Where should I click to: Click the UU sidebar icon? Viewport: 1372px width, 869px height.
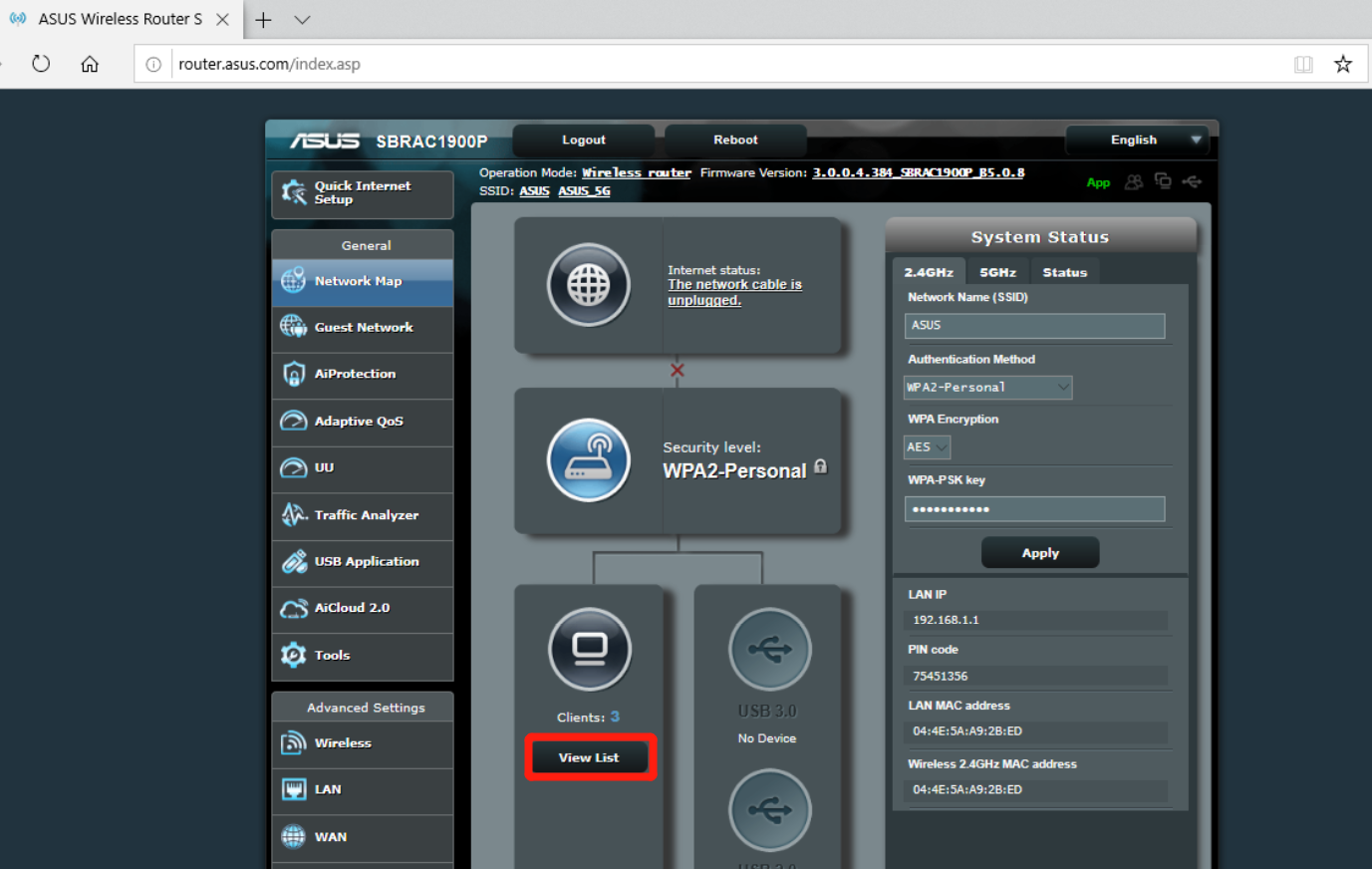pos(293,467)
